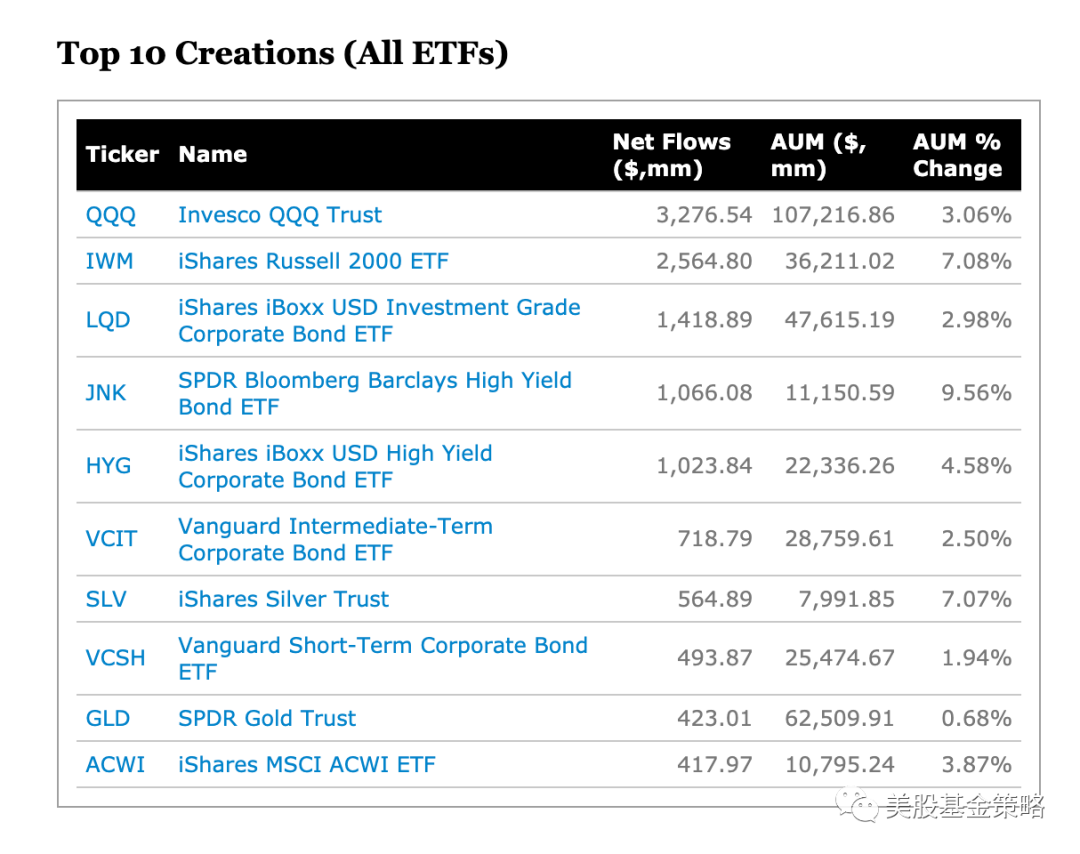Click the WeChat logo watermark icon
1080x854 pixels.
[x=858, y=805]
